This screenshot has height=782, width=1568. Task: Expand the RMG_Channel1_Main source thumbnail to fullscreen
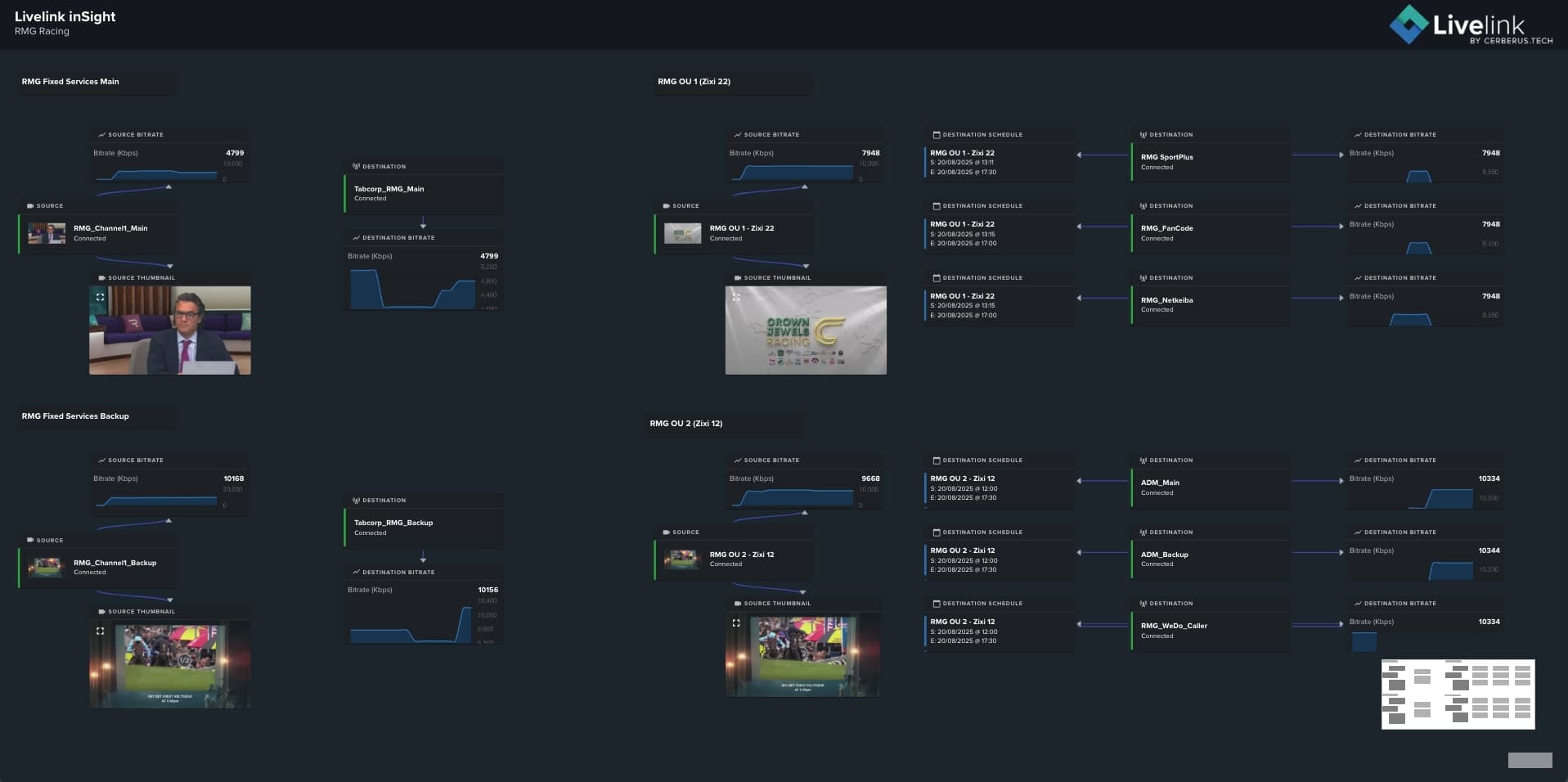click(x=100, y=297)
